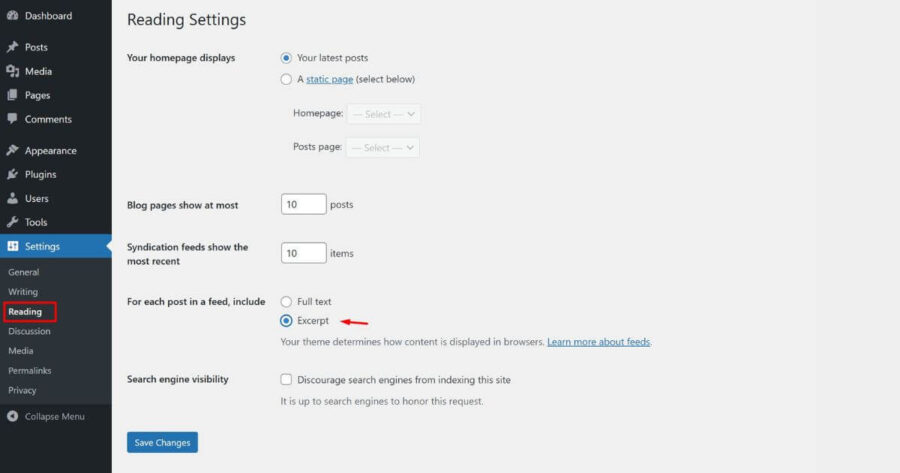Click the Comments speech bubble icon

[x=12, y=119]
